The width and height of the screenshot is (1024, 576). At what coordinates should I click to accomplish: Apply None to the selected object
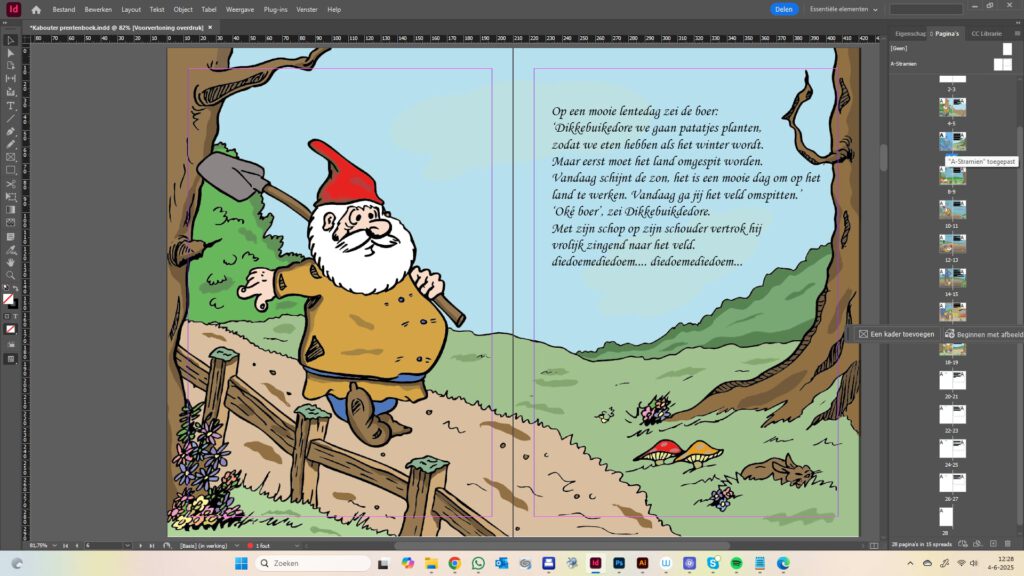coord(10,330)
